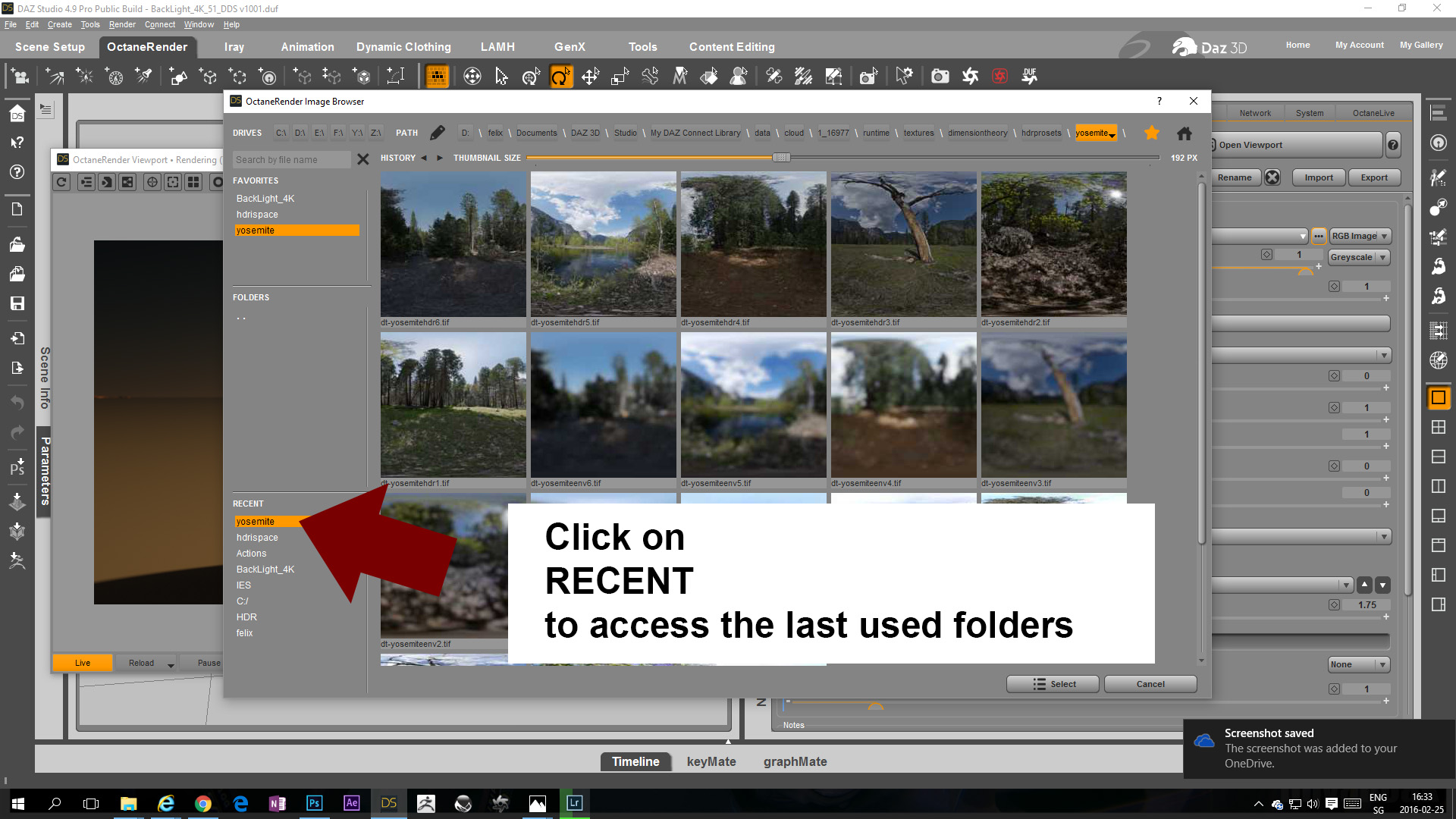Viewport: 1456px width, 819px height.
Task: Select the rotate tool in the toolbar
Action: coord(560,77)
